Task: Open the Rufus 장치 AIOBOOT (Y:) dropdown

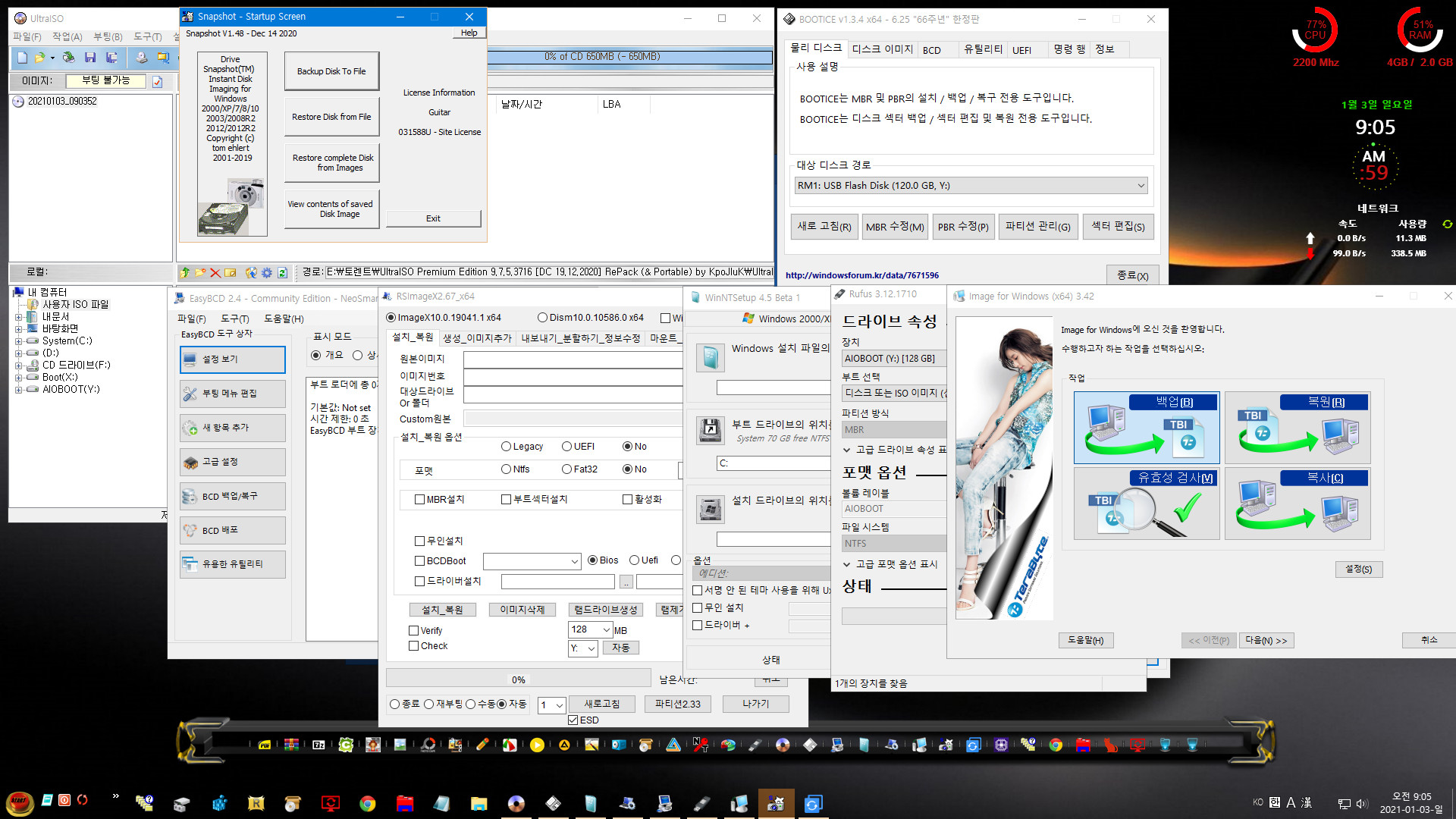Action: 893,359
